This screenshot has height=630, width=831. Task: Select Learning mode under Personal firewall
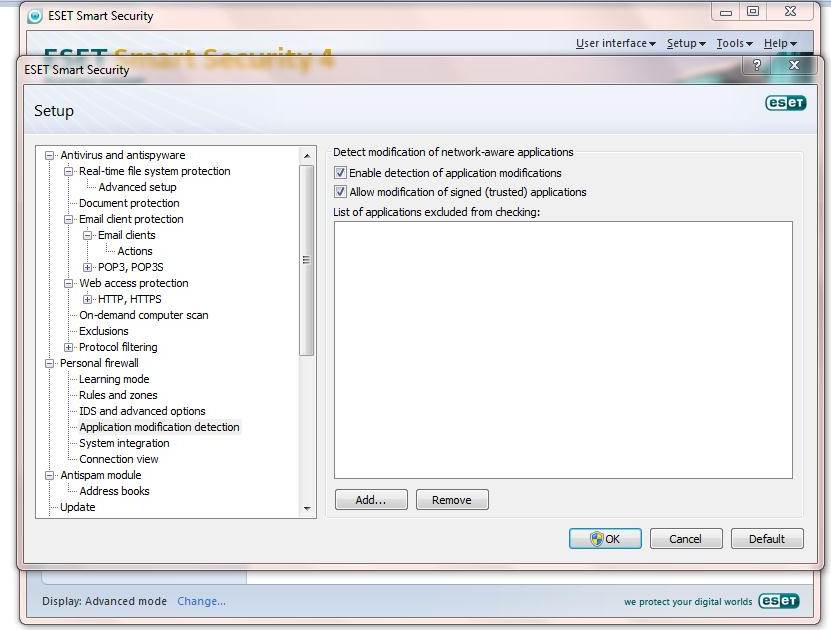[x=114, y=379]
